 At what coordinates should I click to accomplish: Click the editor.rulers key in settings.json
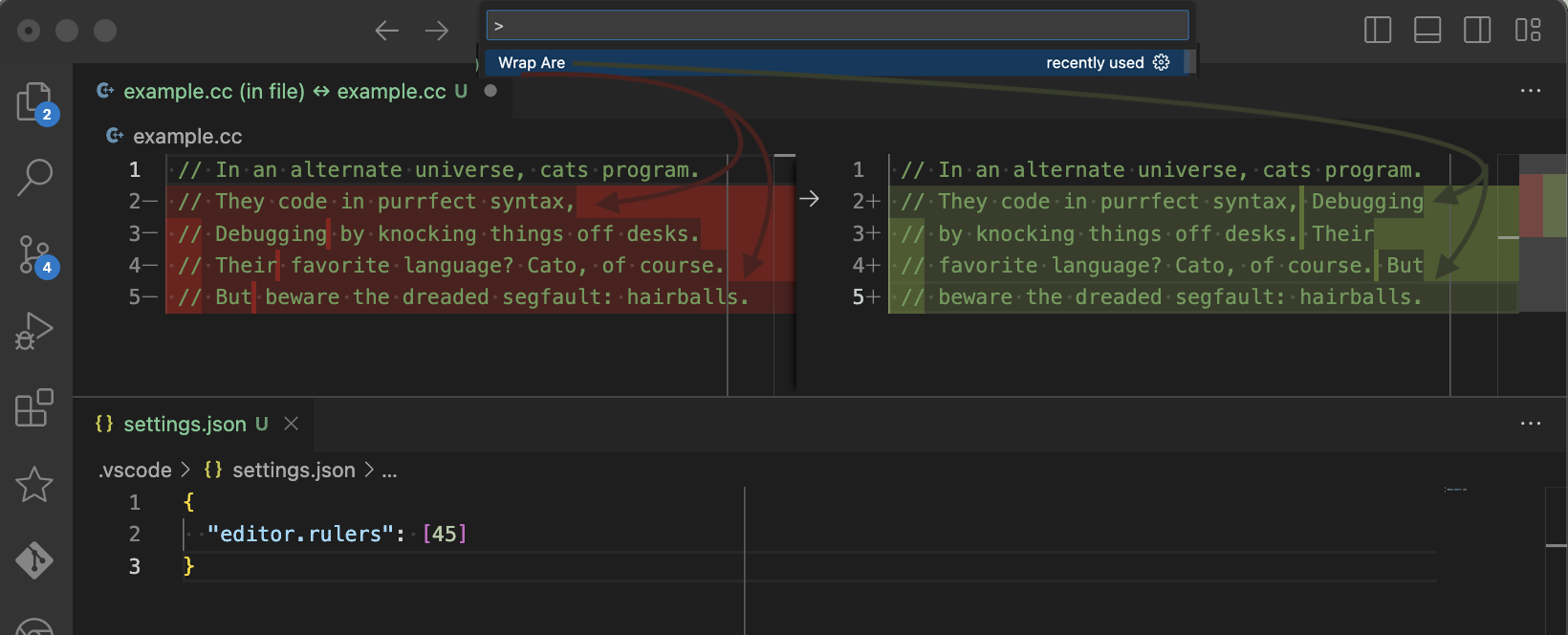299,534
